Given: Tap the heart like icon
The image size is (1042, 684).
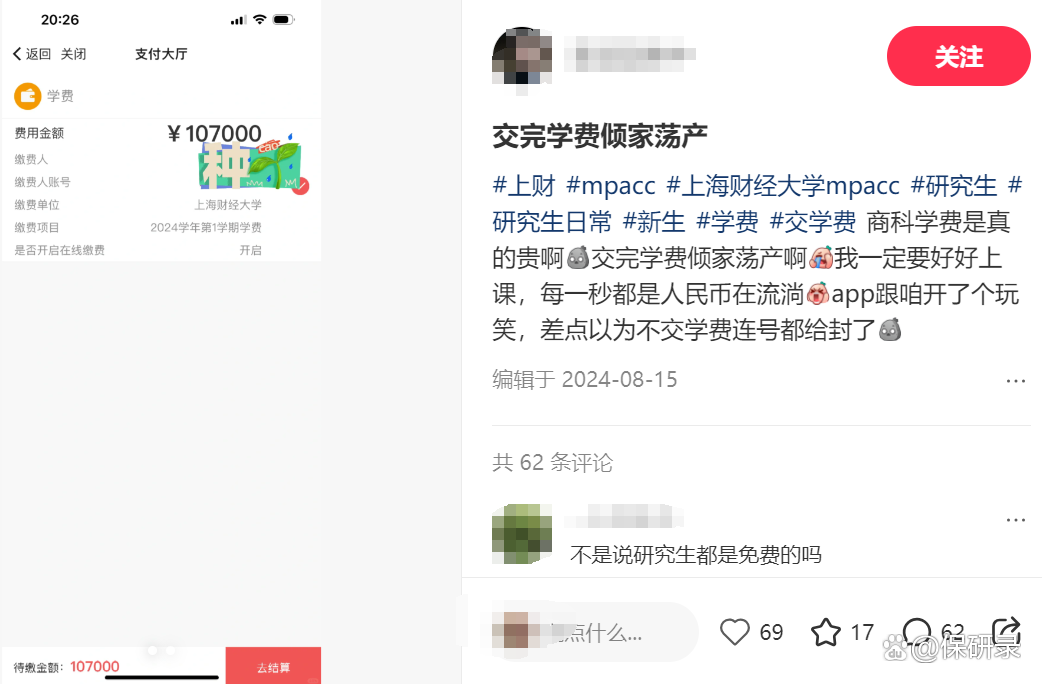Looking at the screenshot, I should pyautogui.click(x=734, y=631).
